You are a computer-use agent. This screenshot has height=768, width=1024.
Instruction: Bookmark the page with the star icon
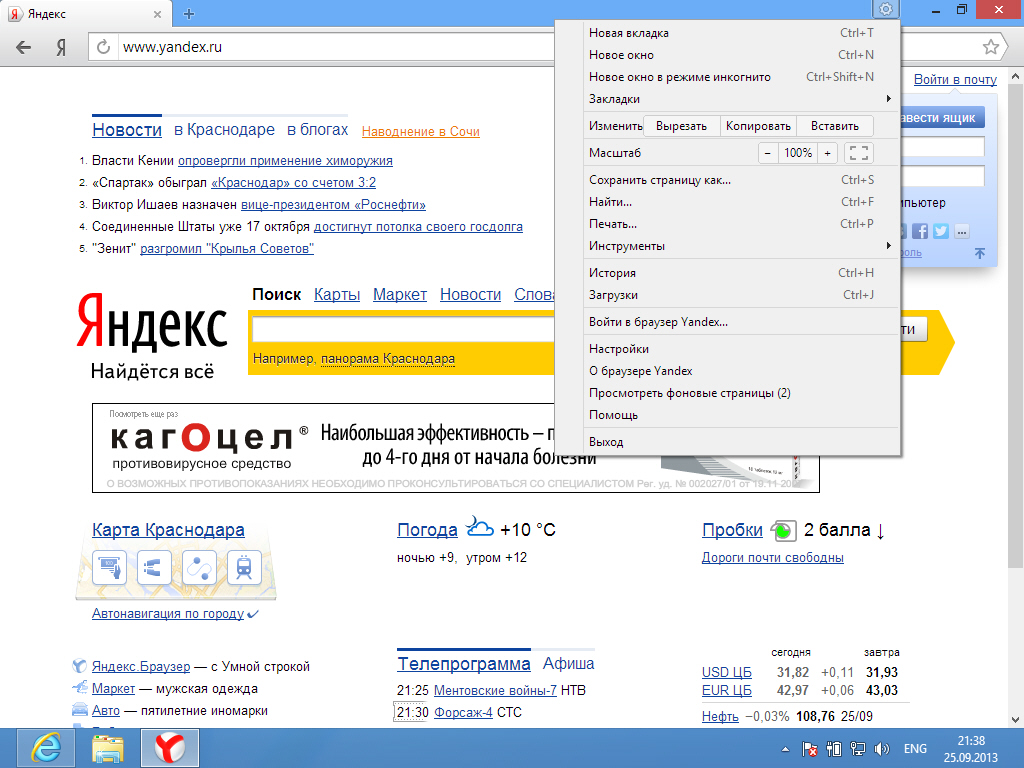(x=991, y=47)
